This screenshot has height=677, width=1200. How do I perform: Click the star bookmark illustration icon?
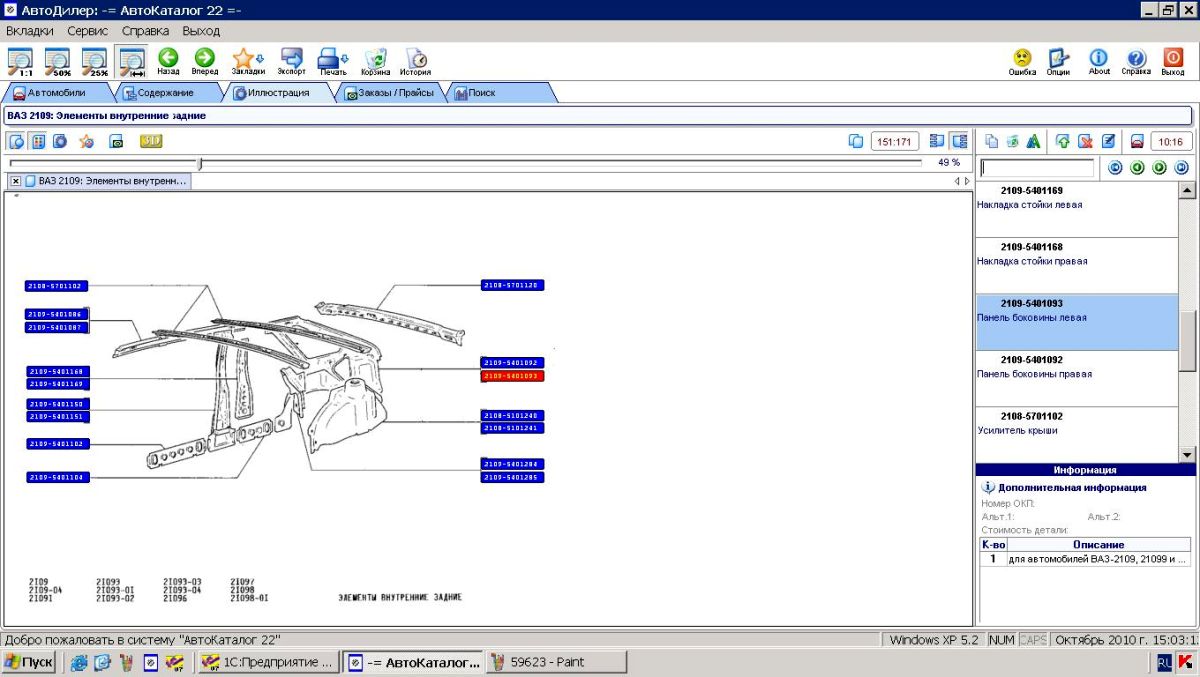point(87,141)
